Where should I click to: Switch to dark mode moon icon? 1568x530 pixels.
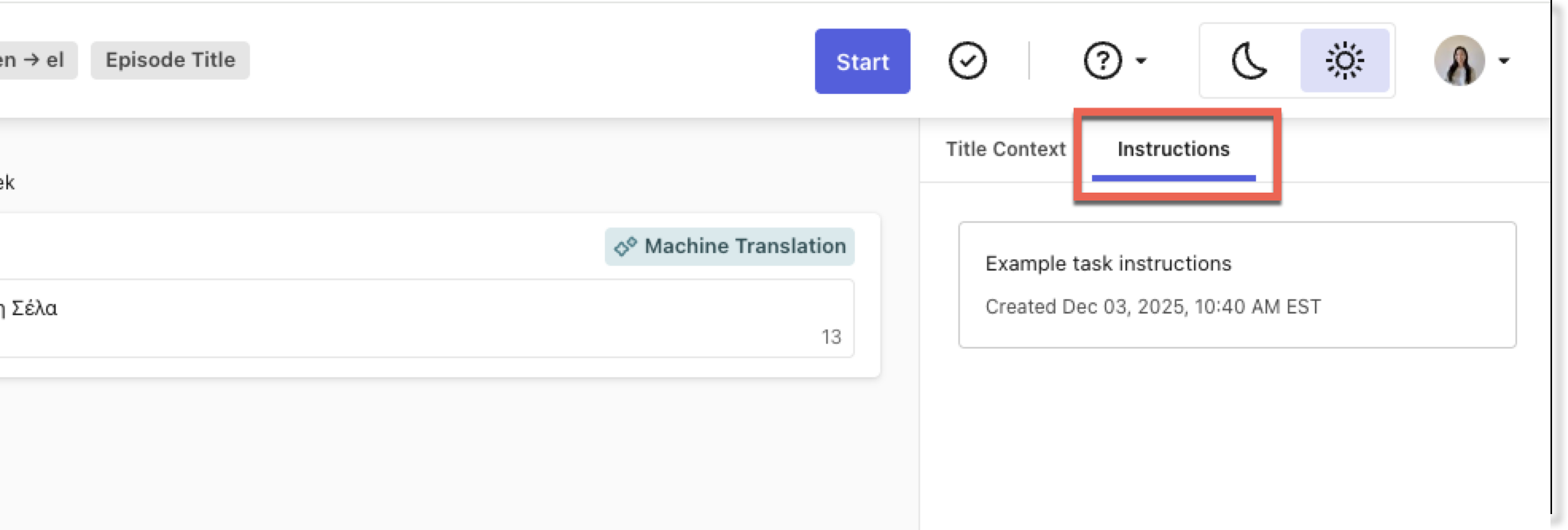(1250, 61)
